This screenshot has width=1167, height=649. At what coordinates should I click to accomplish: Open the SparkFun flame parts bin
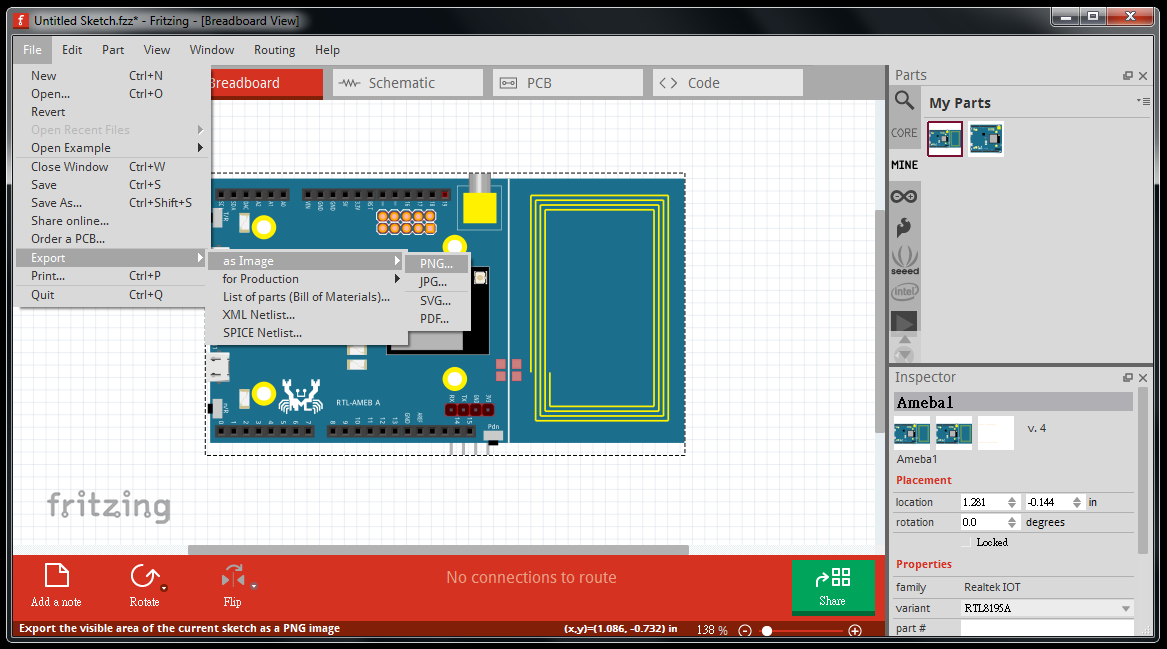pyautogui.click(x=904, y=227)
